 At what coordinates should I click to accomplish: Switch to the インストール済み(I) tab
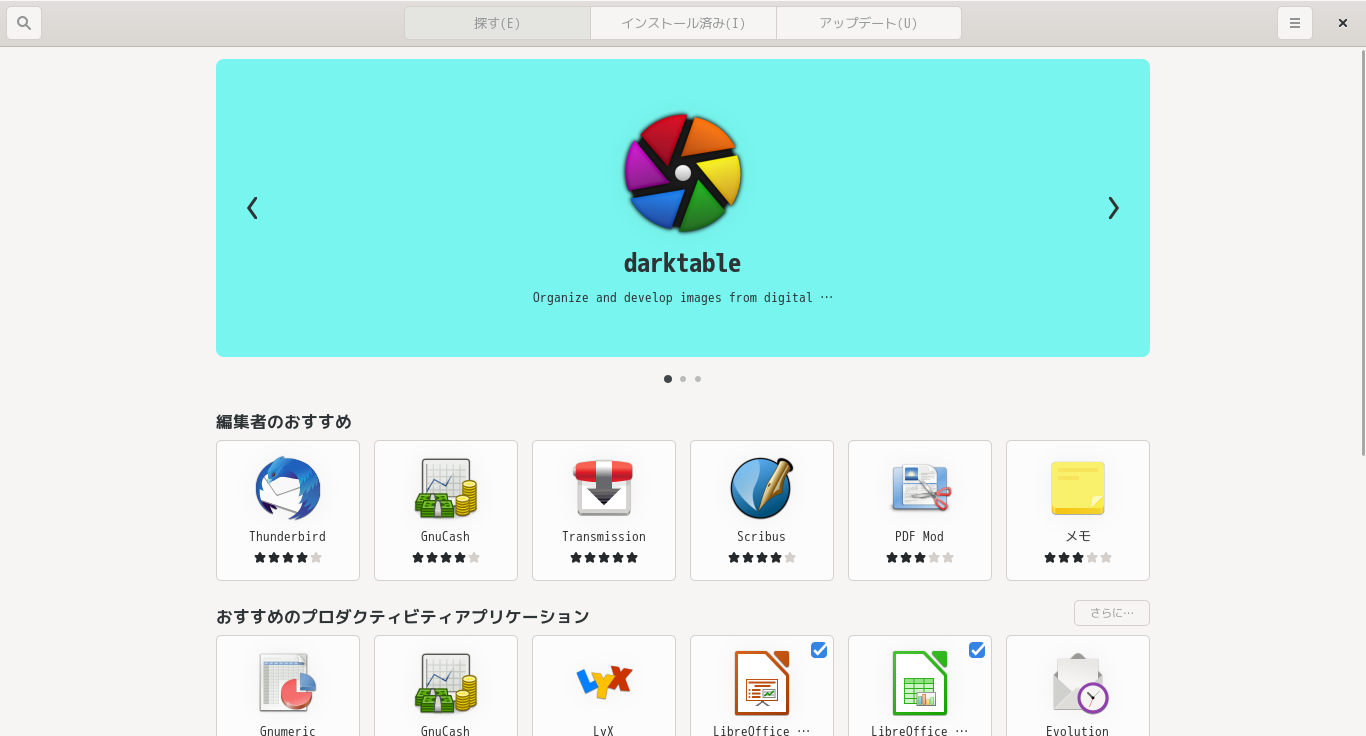pos(683,23)
